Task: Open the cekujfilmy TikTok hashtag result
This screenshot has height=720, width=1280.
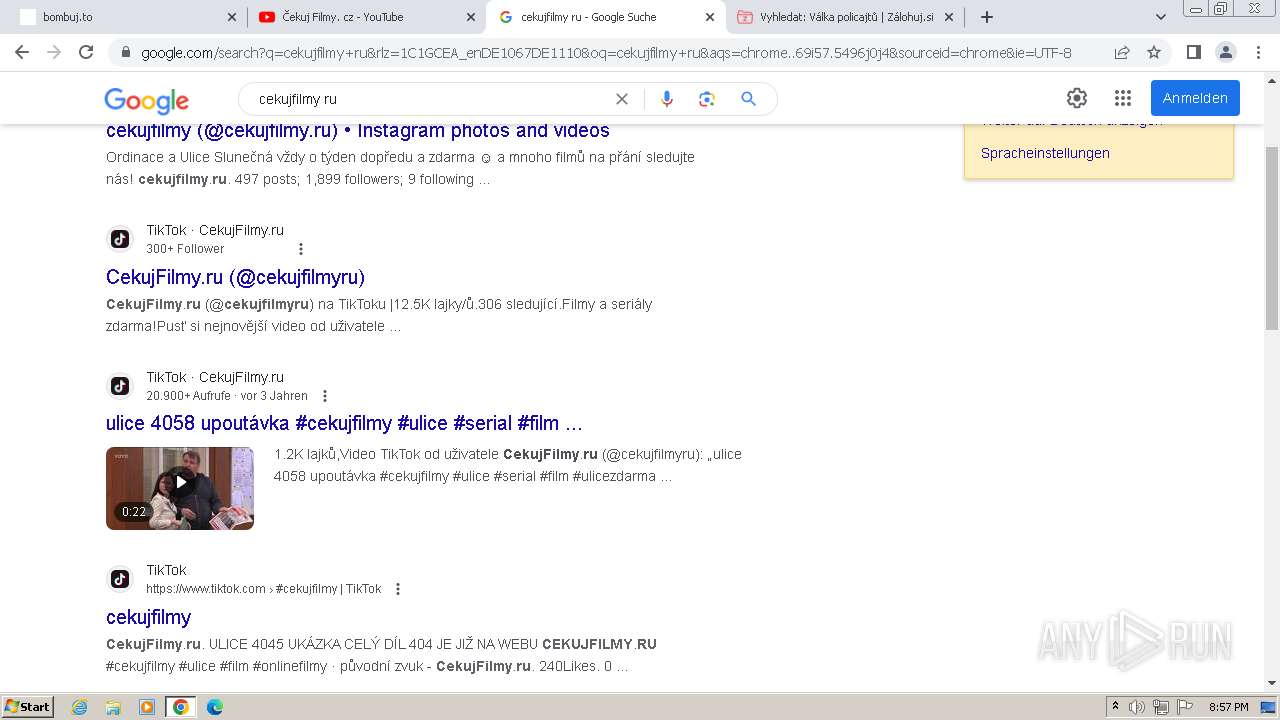Action: [x=148, y=617]
